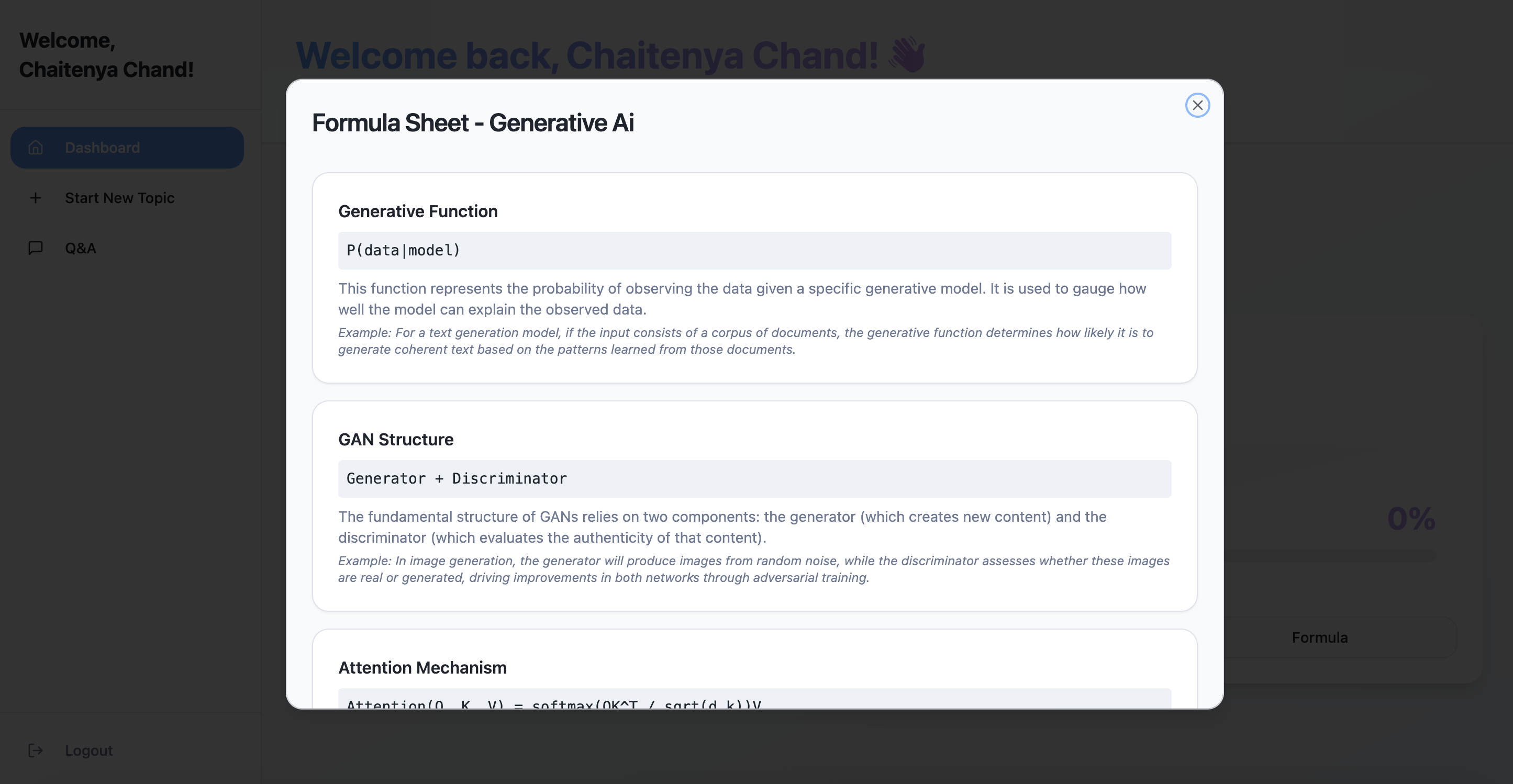Click the Attention Mechanism card heading
This screenshot has height=784, width=1513.
[x=422, y=668]
